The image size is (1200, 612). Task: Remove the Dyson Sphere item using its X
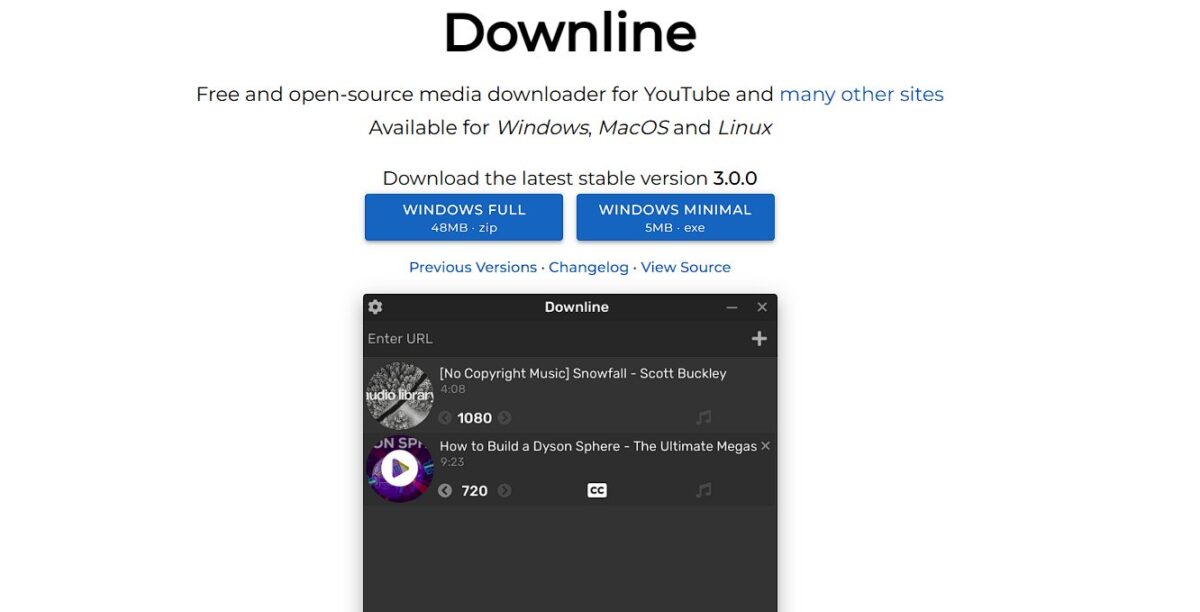point(766,446)
